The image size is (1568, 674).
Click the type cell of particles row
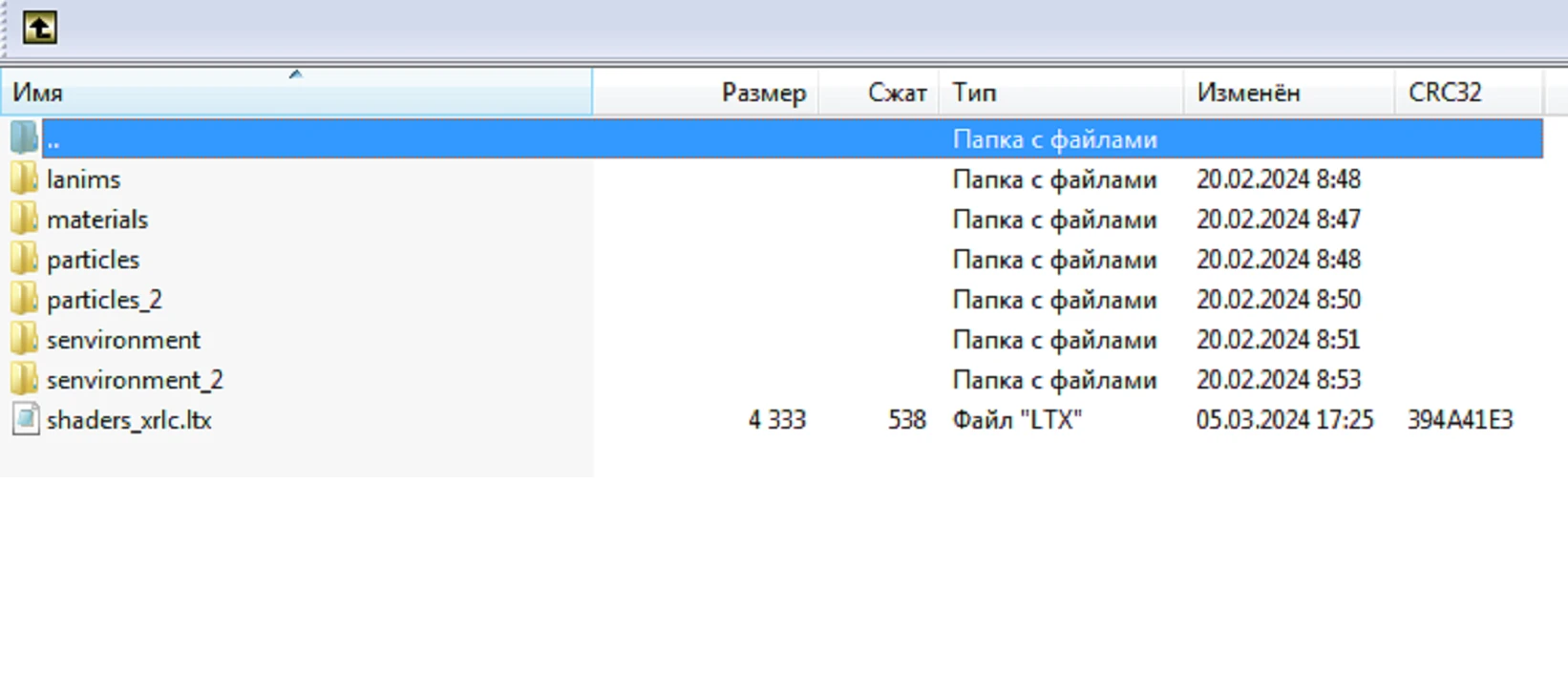[x=1055, y=260]
